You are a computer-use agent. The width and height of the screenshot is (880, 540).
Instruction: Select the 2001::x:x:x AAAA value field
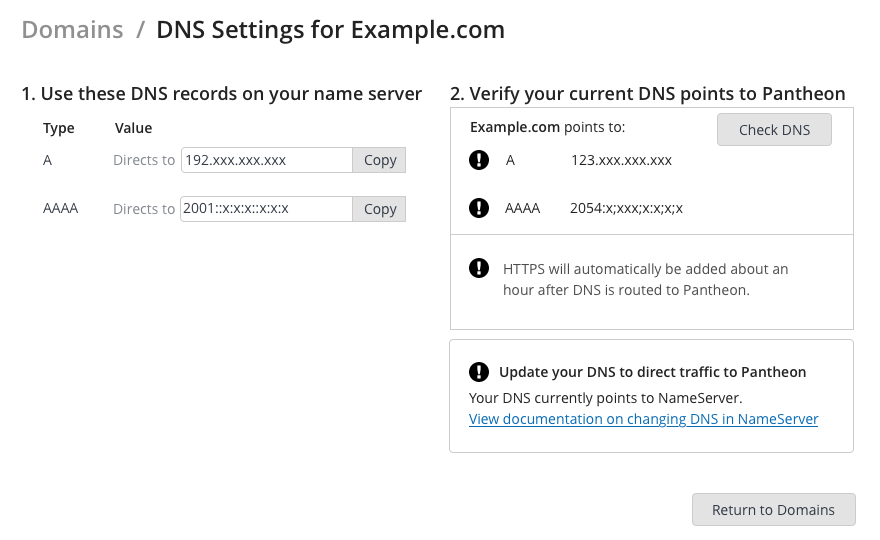tap(266, 209)
